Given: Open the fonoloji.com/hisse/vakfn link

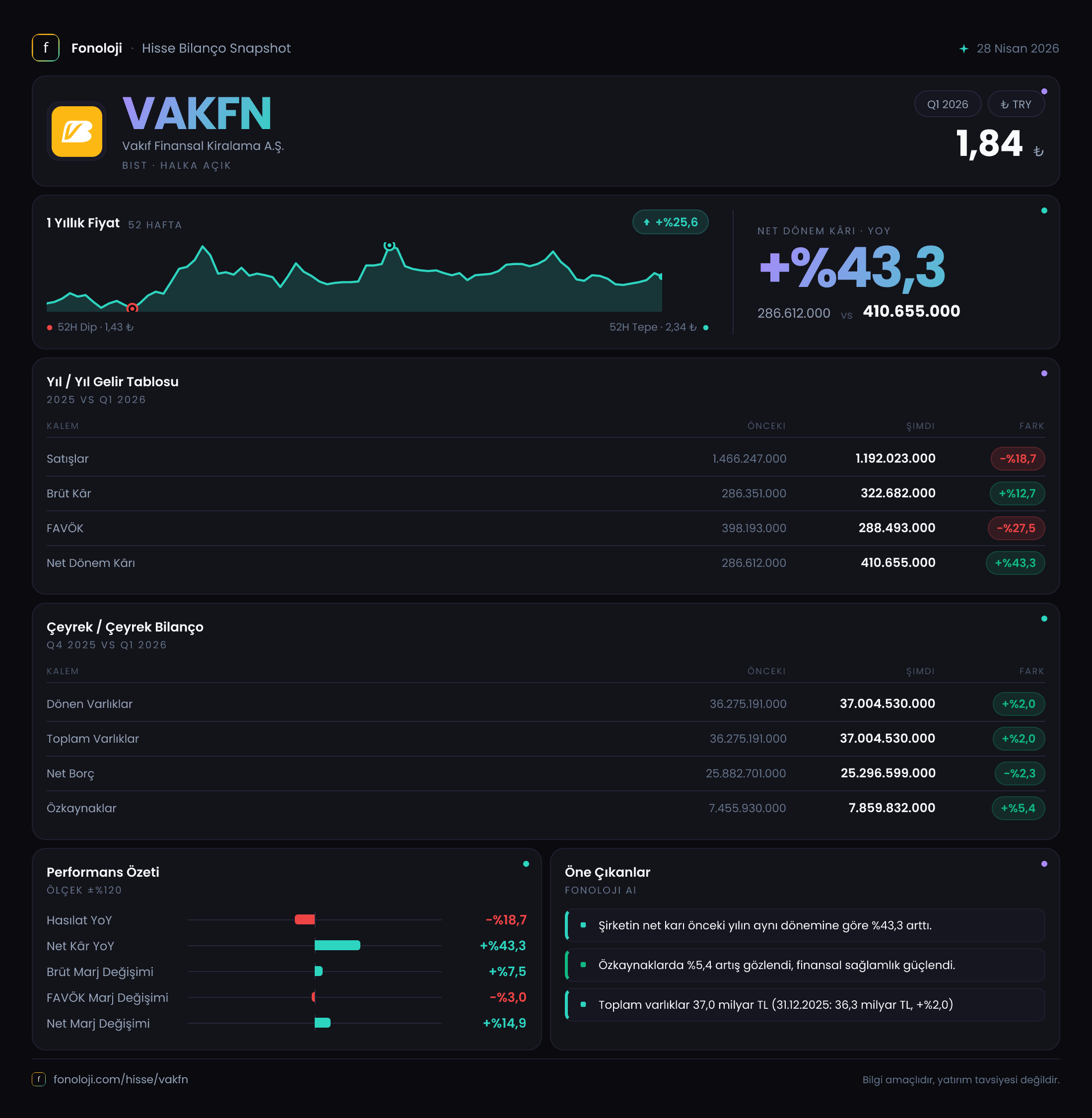Looking at the screenshot, I should [x=121, y=1079].
